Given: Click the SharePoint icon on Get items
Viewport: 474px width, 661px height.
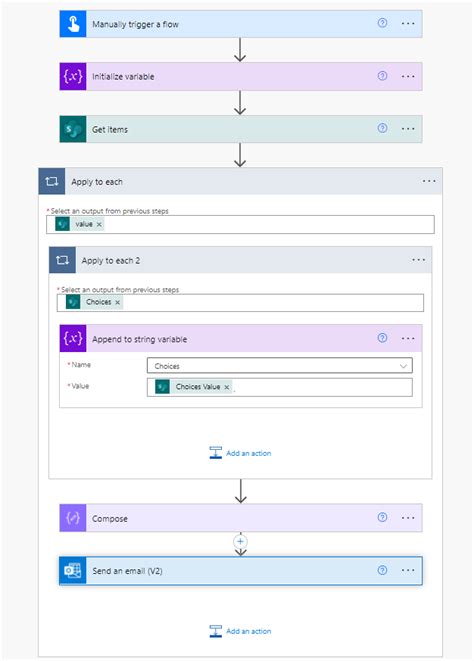Looking at the screenshot, I should pos(73,129).
